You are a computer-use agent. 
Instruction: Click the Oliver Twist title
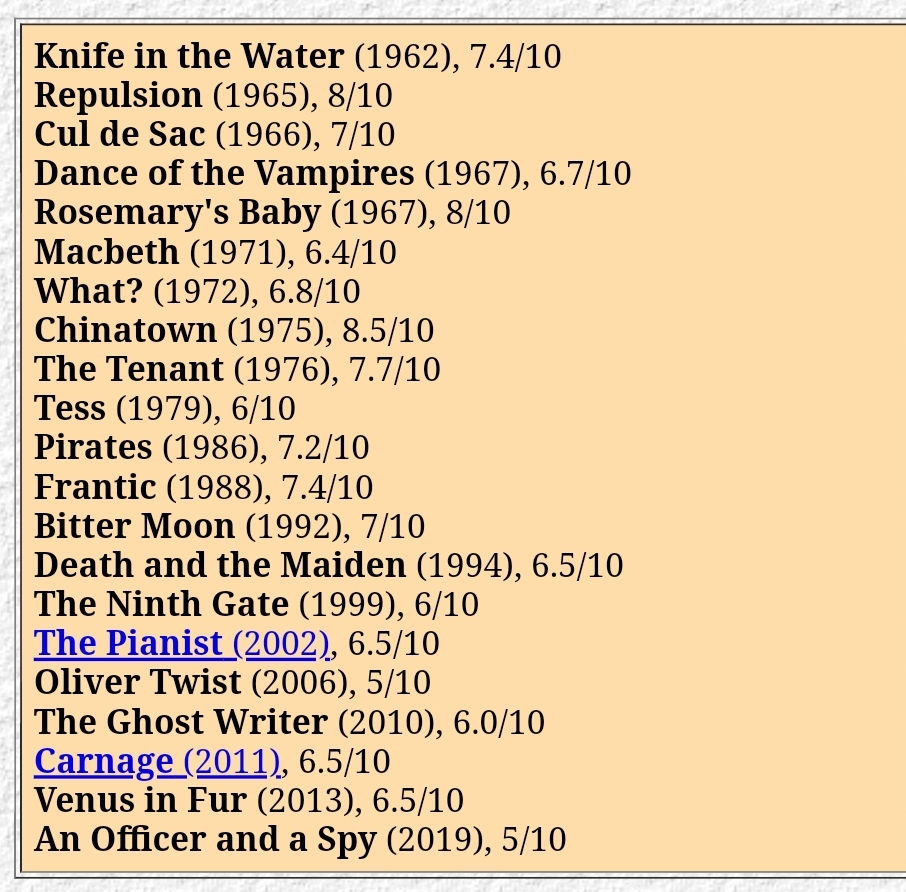click(138, 682)
